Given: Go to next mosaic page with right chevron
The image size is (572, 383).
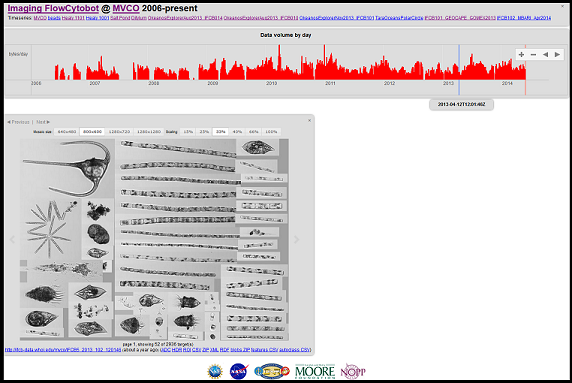Looking at the screenshot, I should 297,240.
